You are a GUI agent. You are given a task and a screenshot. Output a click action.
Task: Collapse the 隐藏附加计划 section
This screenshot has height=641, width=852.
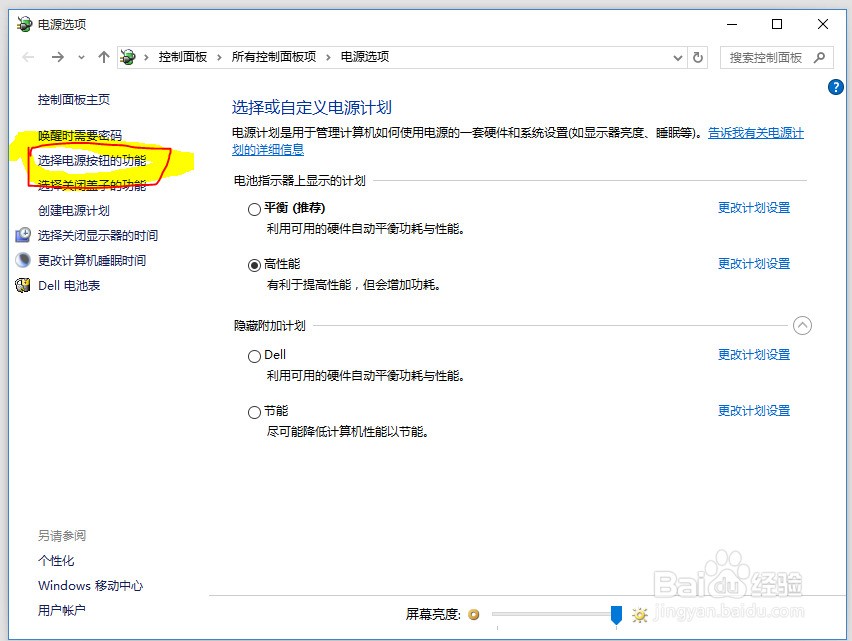click(802, 325)
